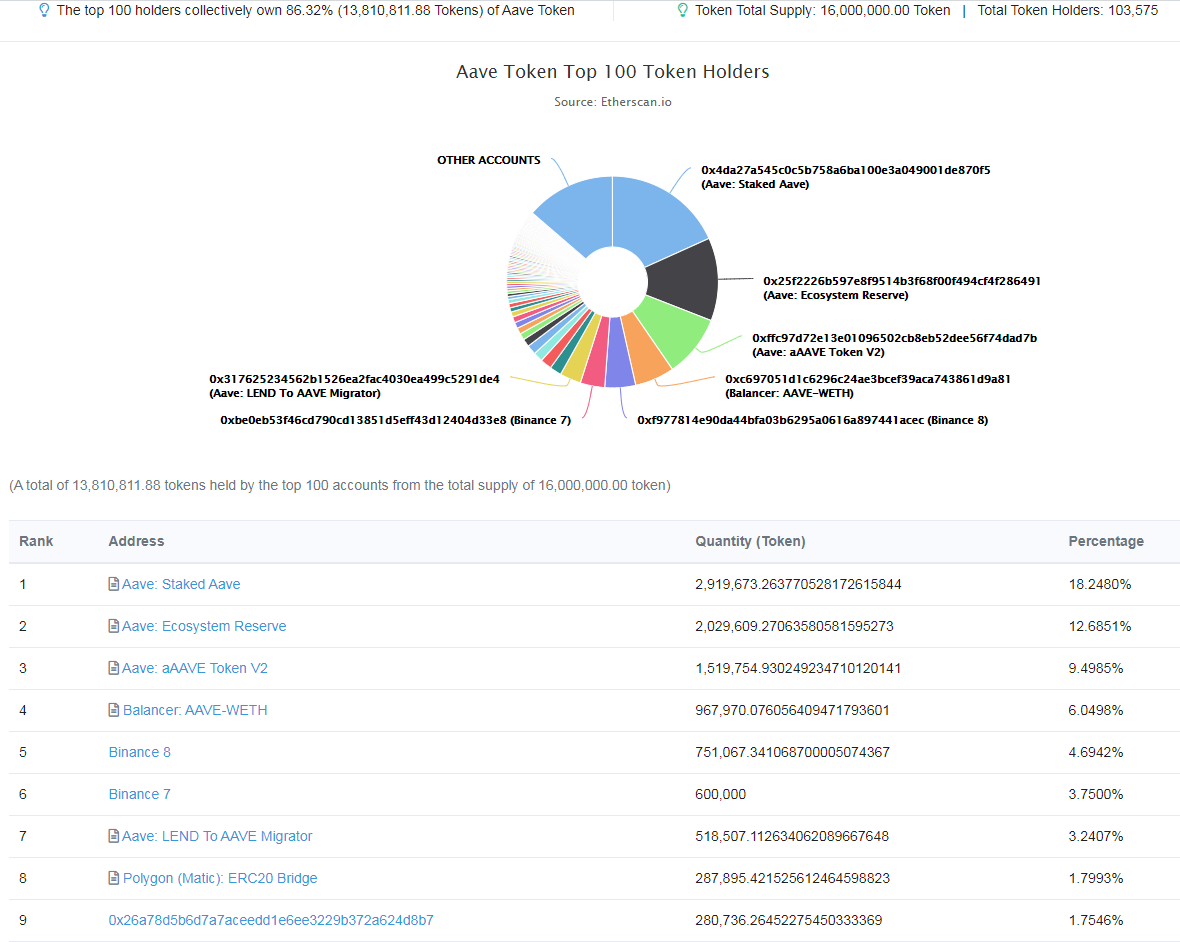This screenshot has height=942, width=1180.
Task: Click lightbulb icon beside top 100 holders text
Action: [44, 11]
